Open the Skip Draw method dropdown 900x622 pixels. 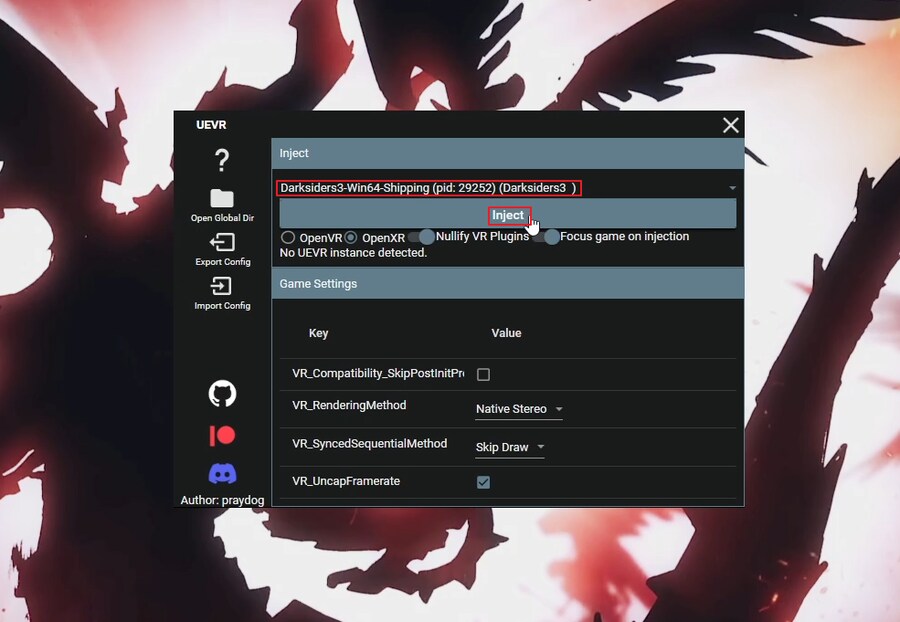point(509,447)
